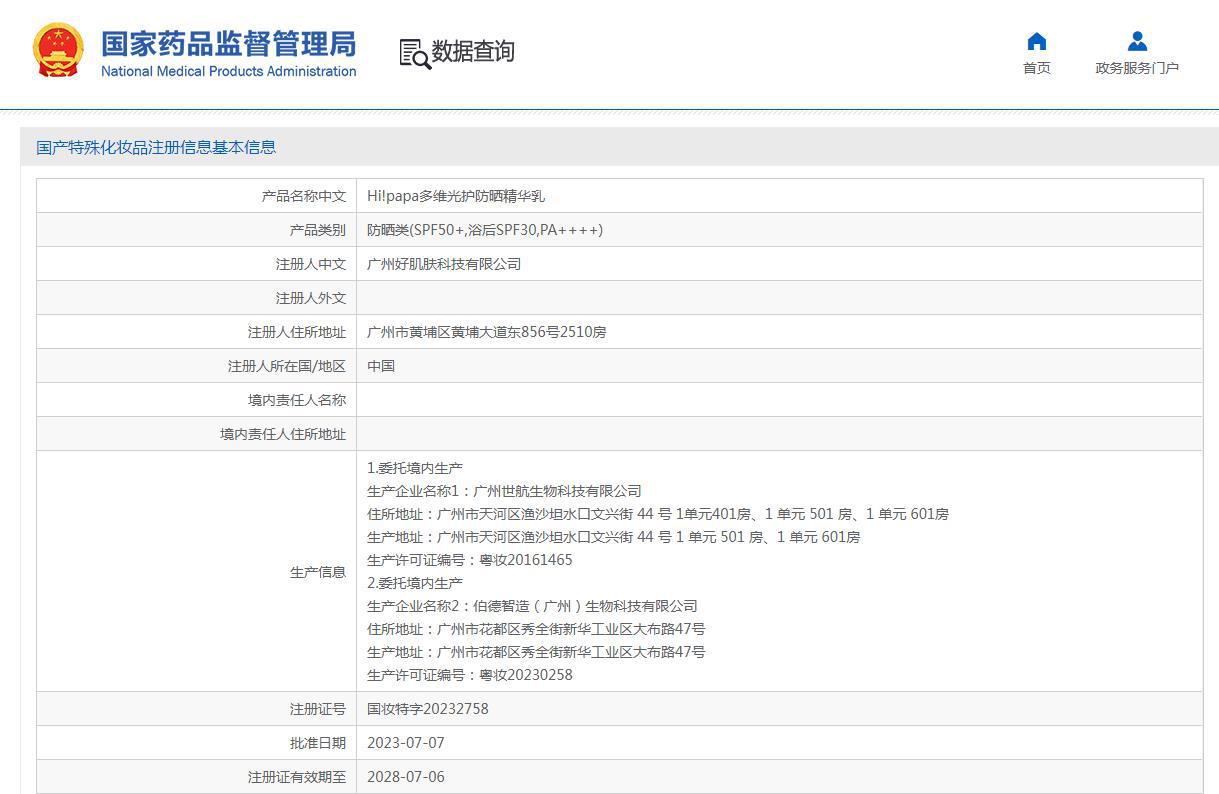Screen dimensions: 1219x794
Task: Click the 注册人所在国/地区 label
Action: pos(287,366)
